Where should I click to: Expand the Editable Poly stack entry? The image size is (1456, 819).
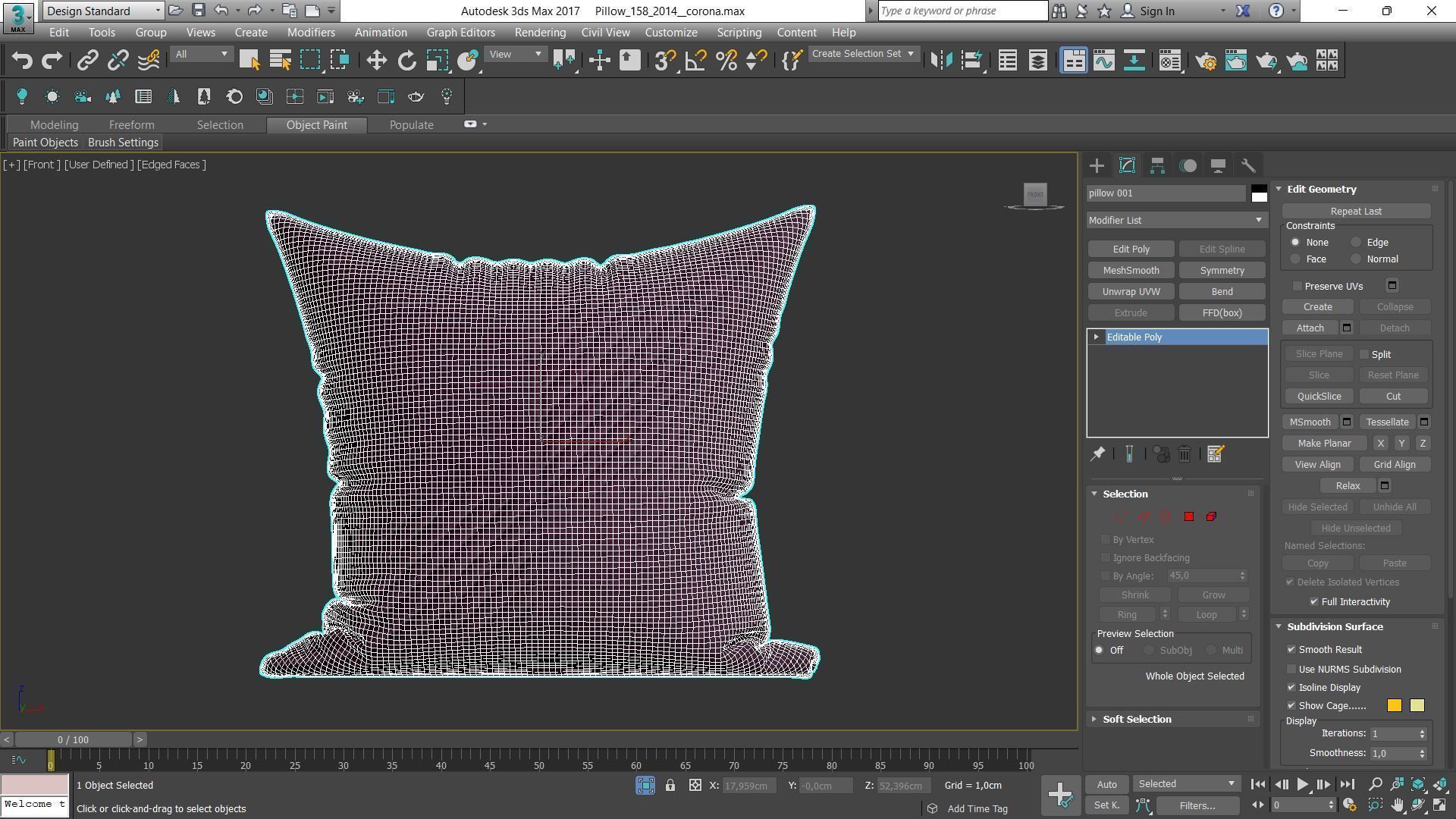1097,337
